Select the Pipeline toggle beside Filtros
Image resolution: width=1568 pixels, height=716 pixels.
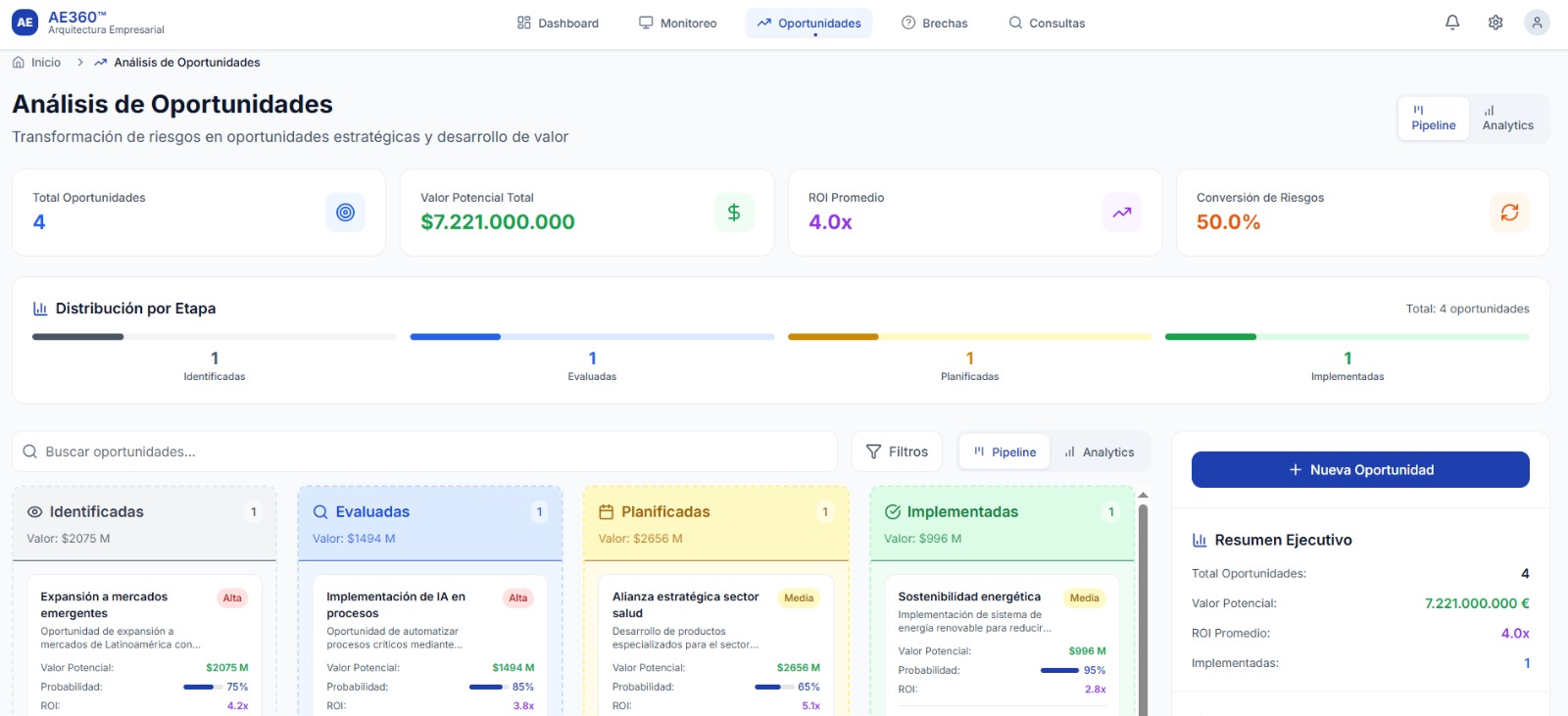coord(1004,453)
